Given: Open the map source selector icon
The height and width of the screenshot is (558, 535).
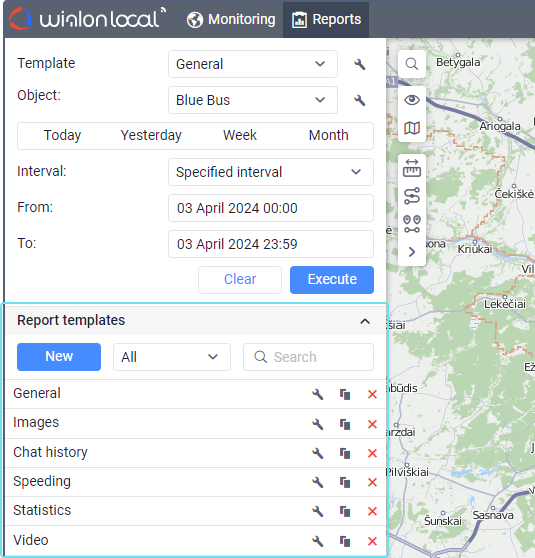Looking at the screenshot, I should (412, 128).
